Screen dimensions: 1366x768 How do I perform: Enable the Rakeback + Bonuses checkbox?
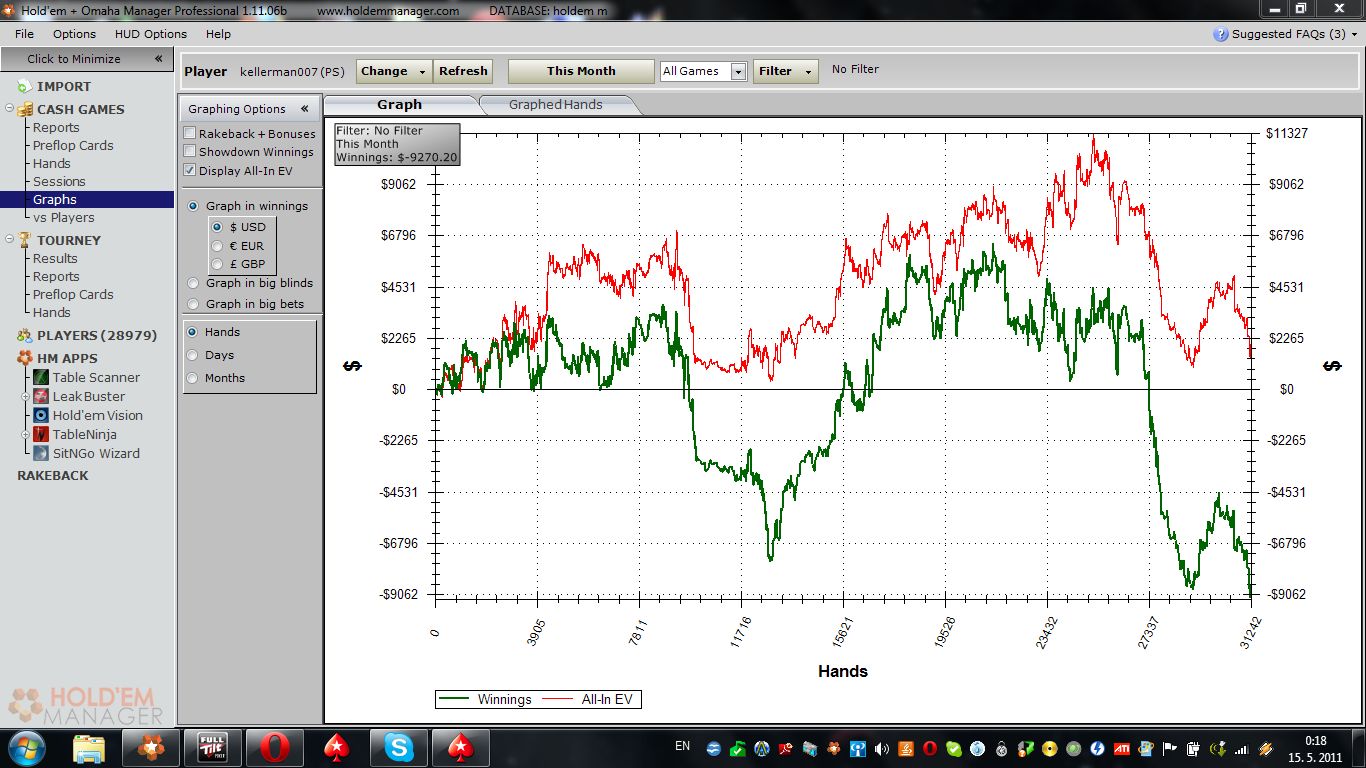point(190,133)
